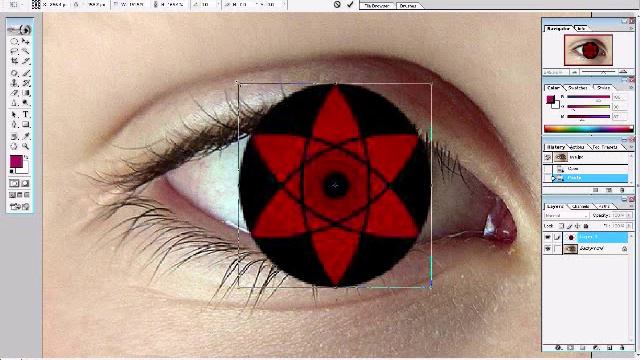
Task: Zoom in button in Navigator
Action: coord(623,72)
